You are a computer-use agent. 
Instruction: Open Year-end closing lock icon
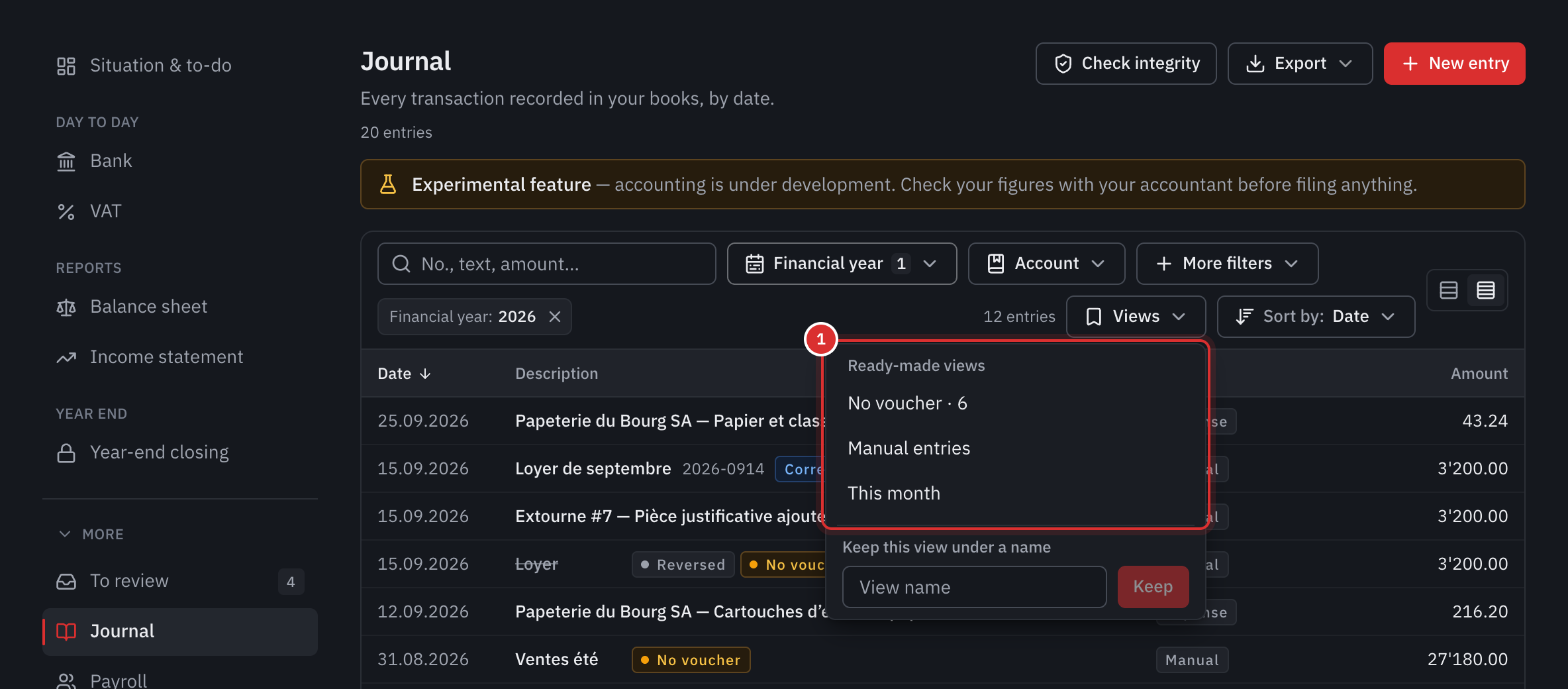66,452
